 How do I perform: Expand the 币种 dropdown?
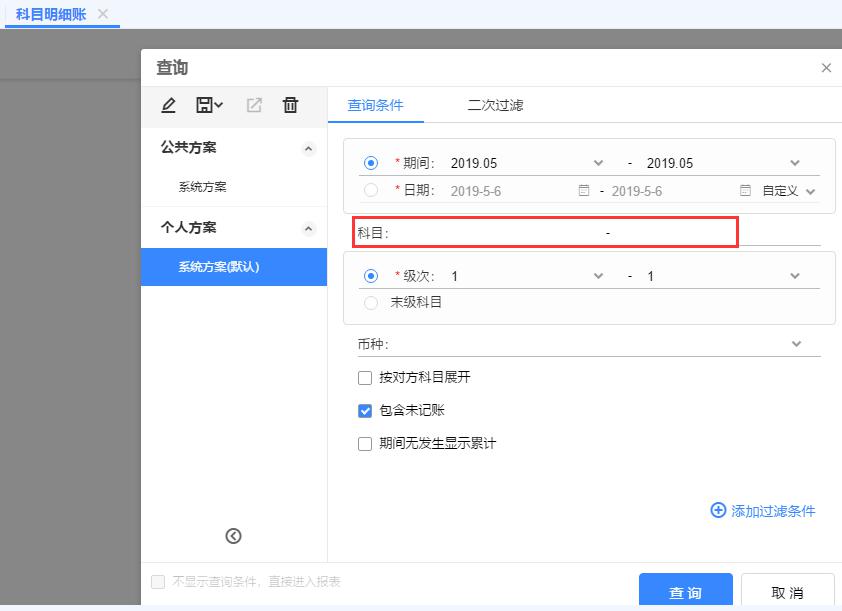pos(796,344)
